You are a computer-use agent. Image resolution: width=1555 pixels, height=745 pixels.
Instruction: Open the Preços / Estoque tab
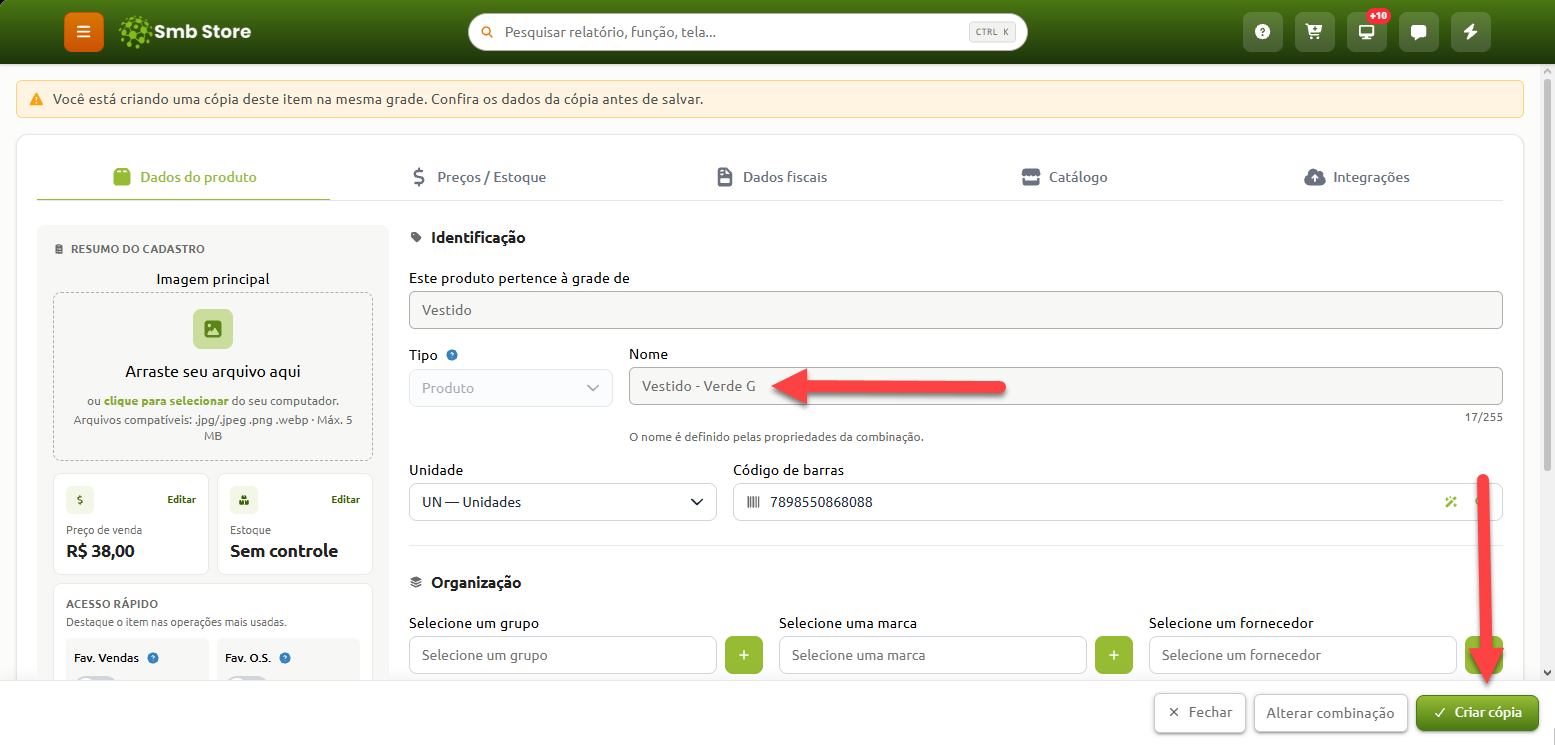pos(478,177)
